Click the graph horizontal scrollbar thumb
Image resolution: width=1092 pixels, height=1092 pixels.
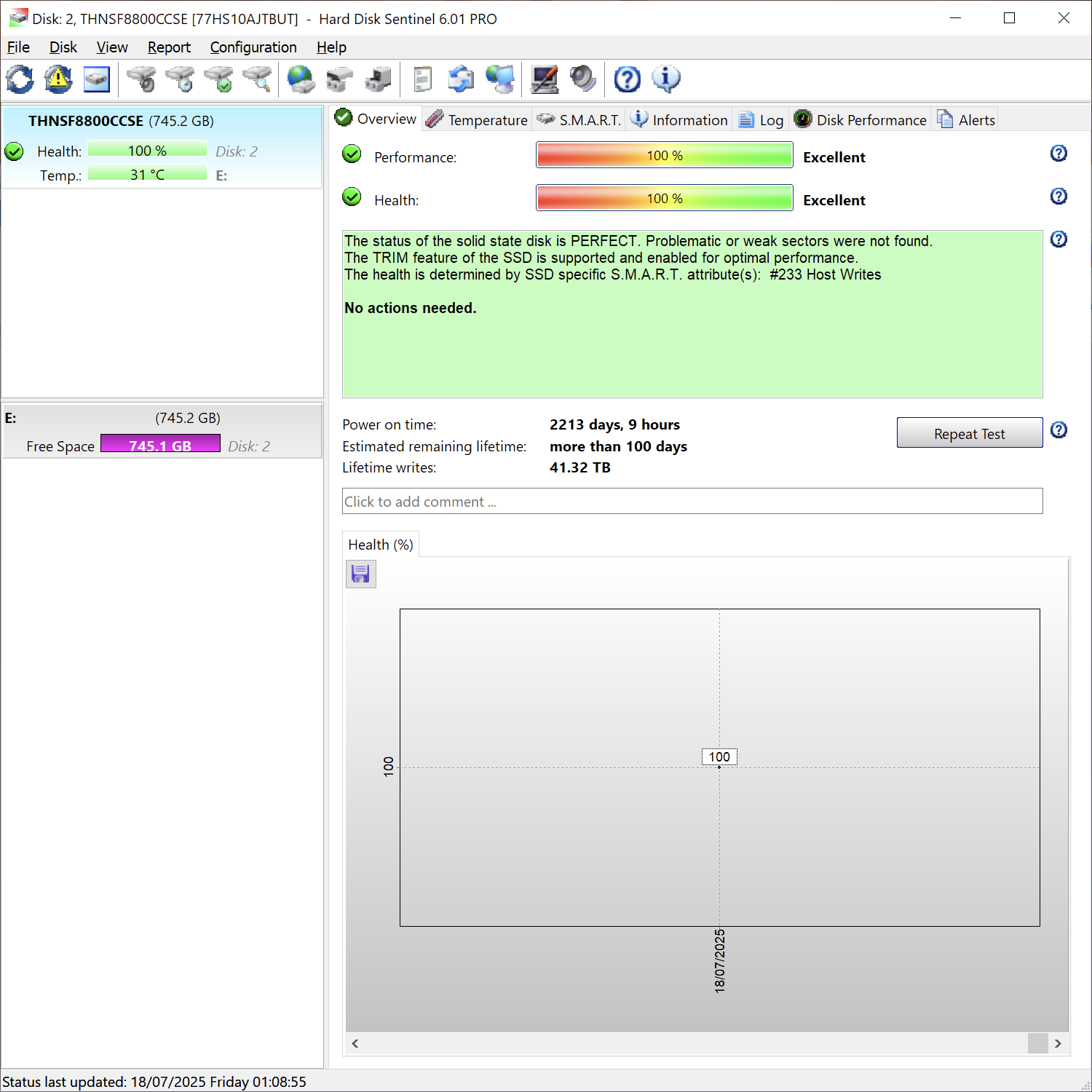[x=1038, y=1043]
